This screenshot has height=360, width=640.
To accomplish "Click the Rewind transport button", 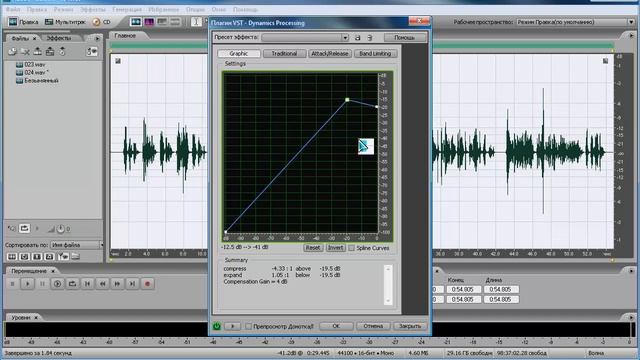I will click(x=102, y=284).
